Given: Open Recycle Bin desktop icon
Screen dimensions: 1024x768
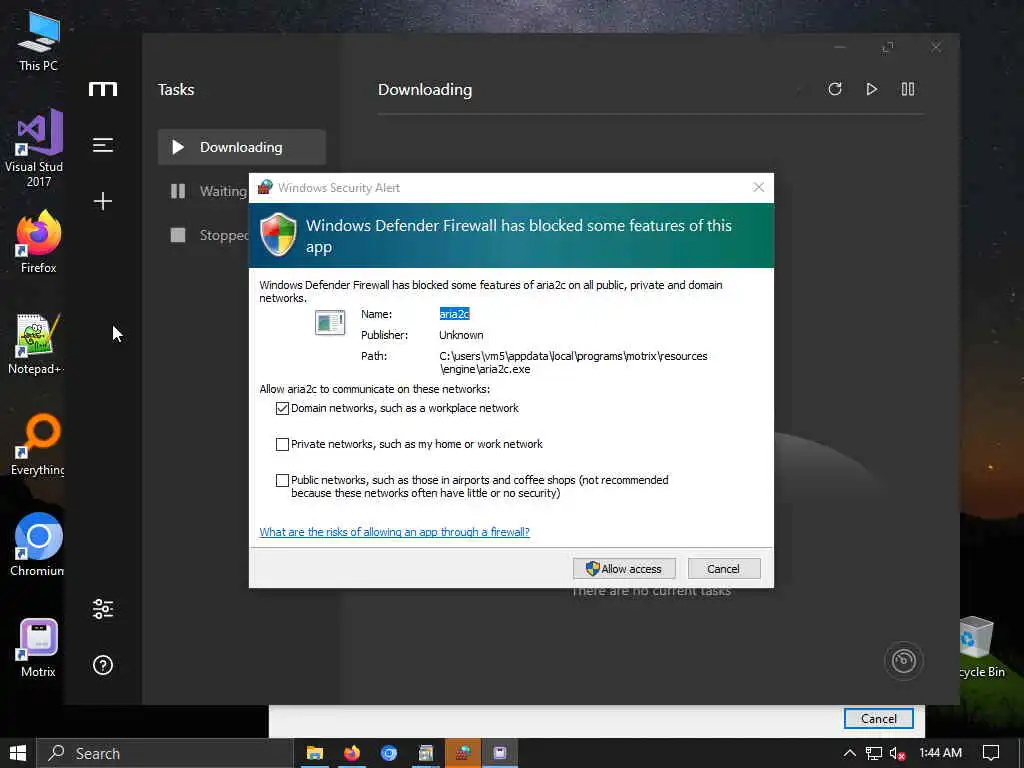Looking at the screenshot, I should (x=982, y=647).
